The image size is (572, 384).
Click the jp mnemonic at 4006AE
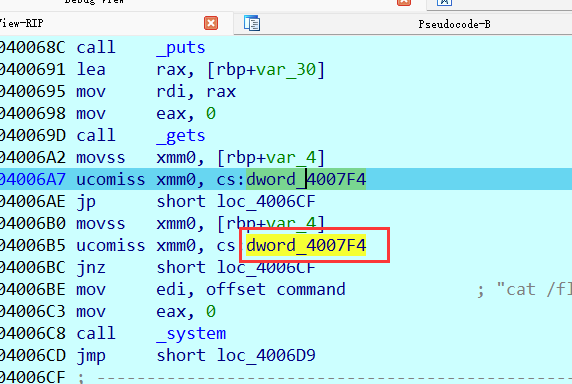(86, 202)
